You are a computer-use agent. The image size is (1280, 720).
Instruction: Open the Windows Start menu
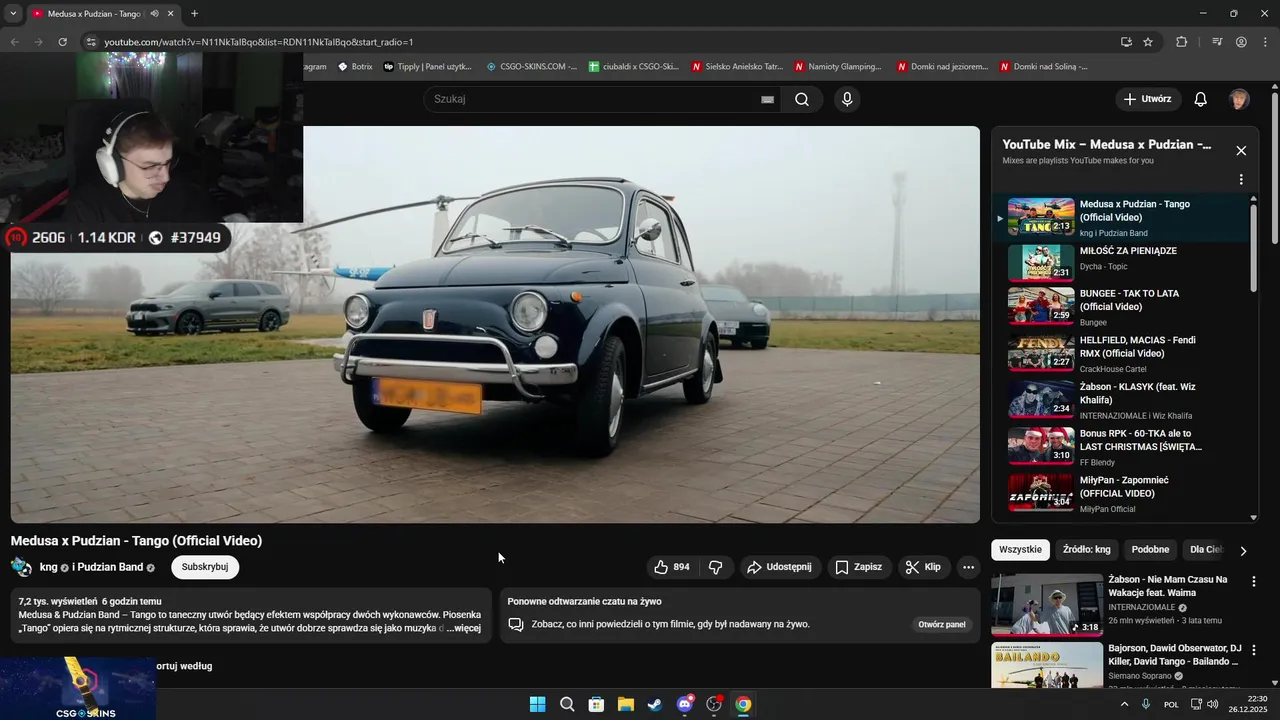(x=537, y=704)
